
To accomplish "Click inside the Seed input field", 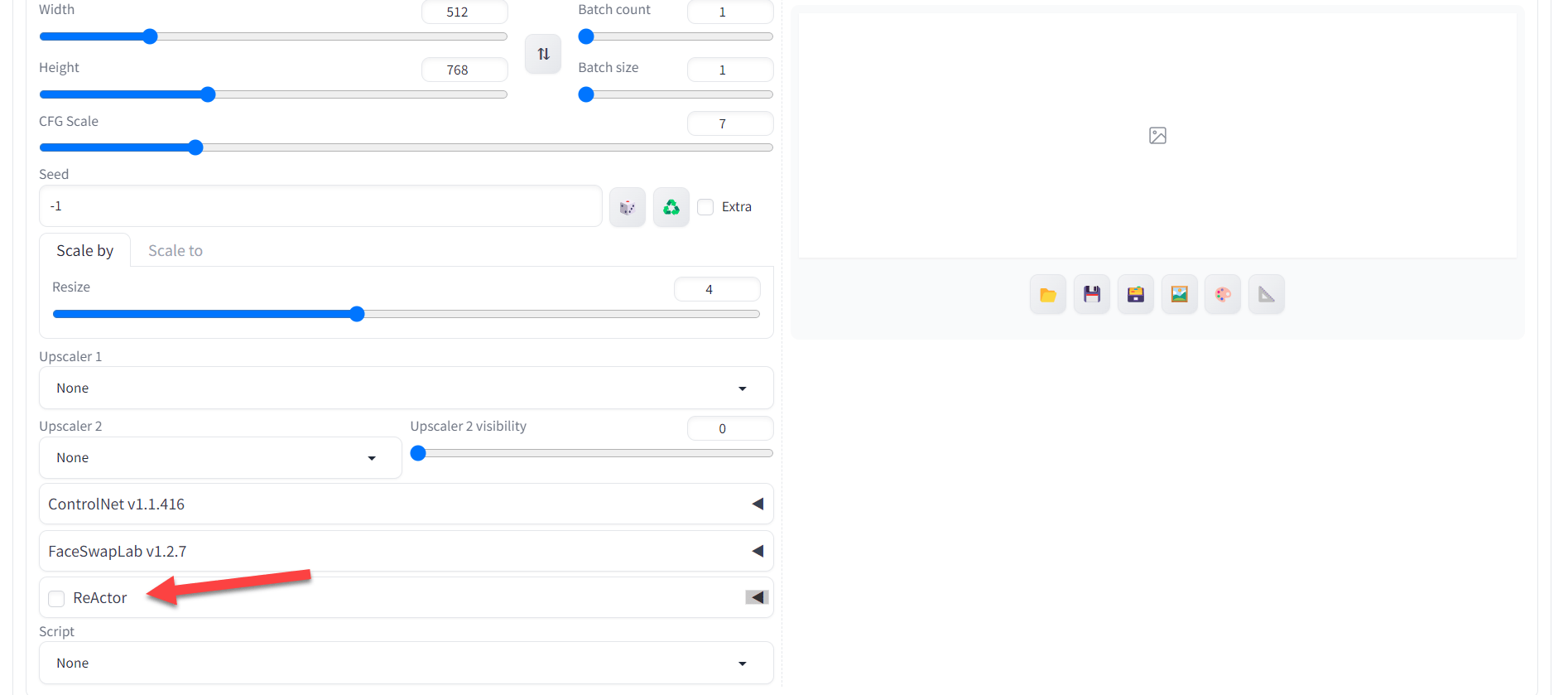I will (320, 206).
